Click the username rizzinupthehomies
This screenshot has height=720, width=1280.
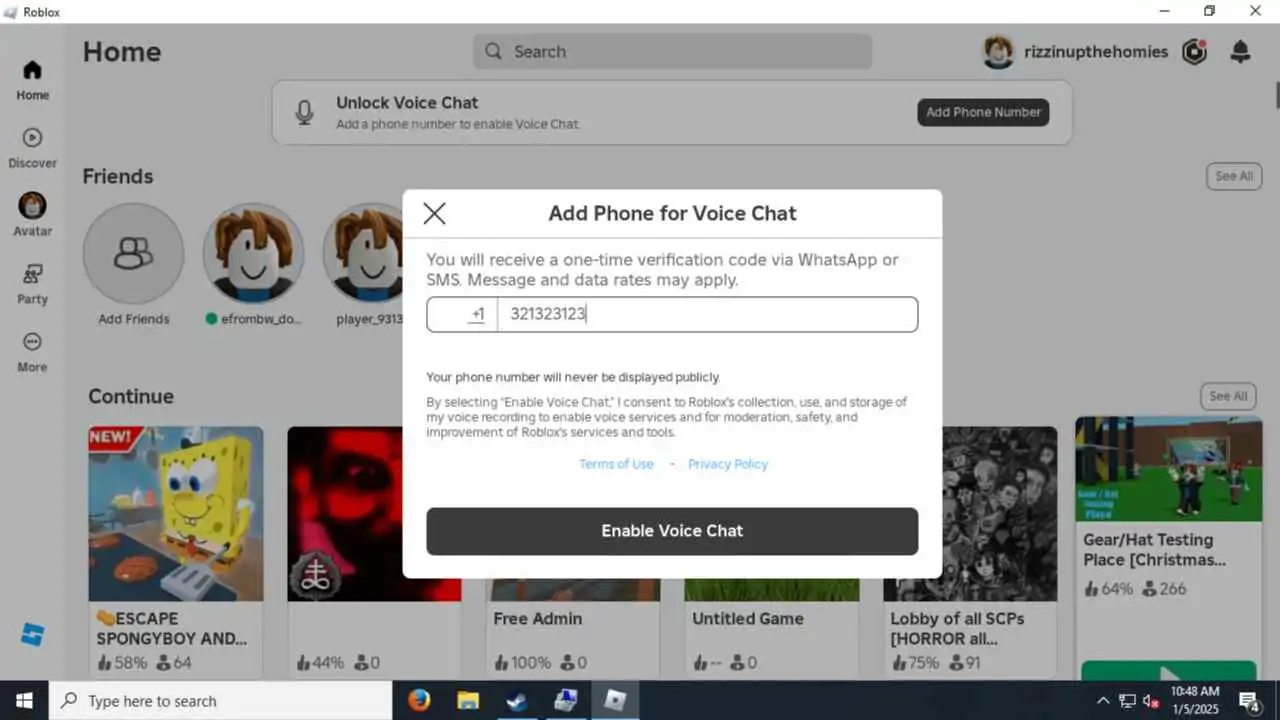(1096, 52)
